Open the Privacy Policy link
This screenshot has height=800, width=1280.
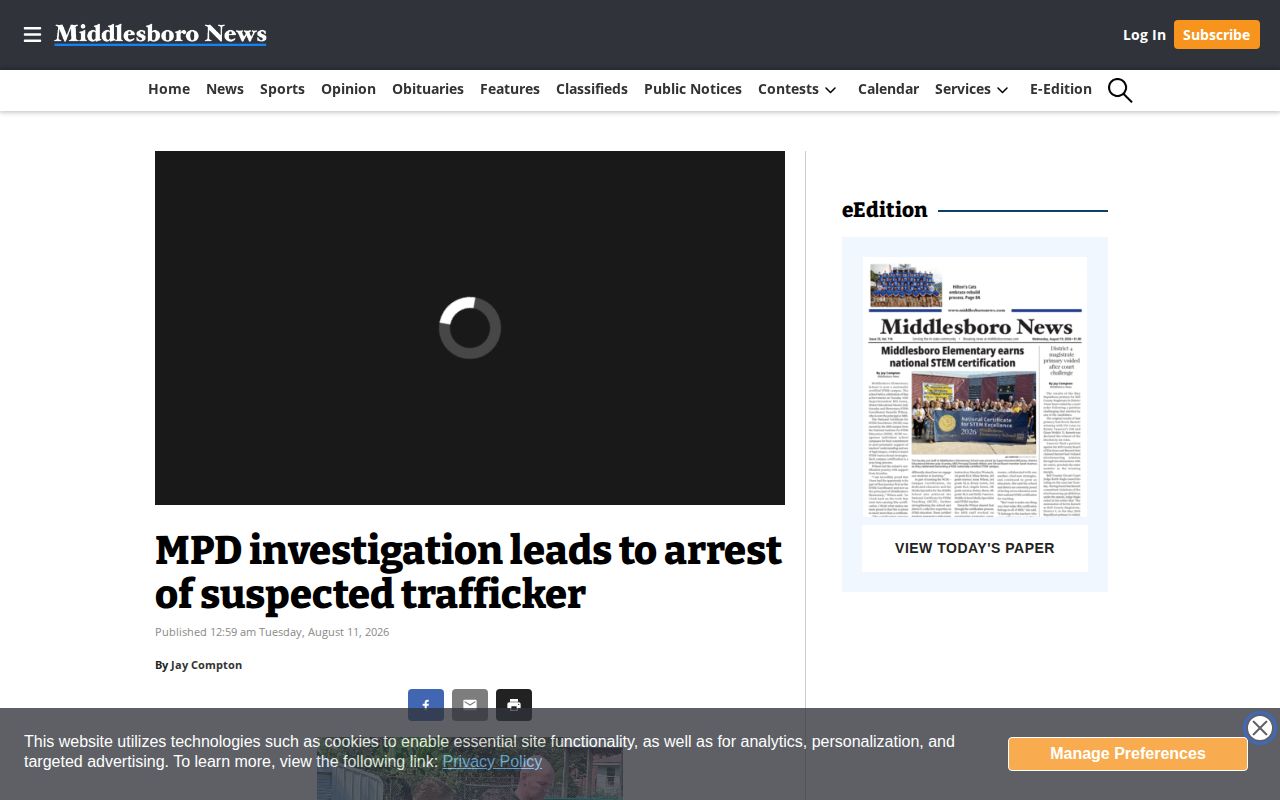pos(492,762)
